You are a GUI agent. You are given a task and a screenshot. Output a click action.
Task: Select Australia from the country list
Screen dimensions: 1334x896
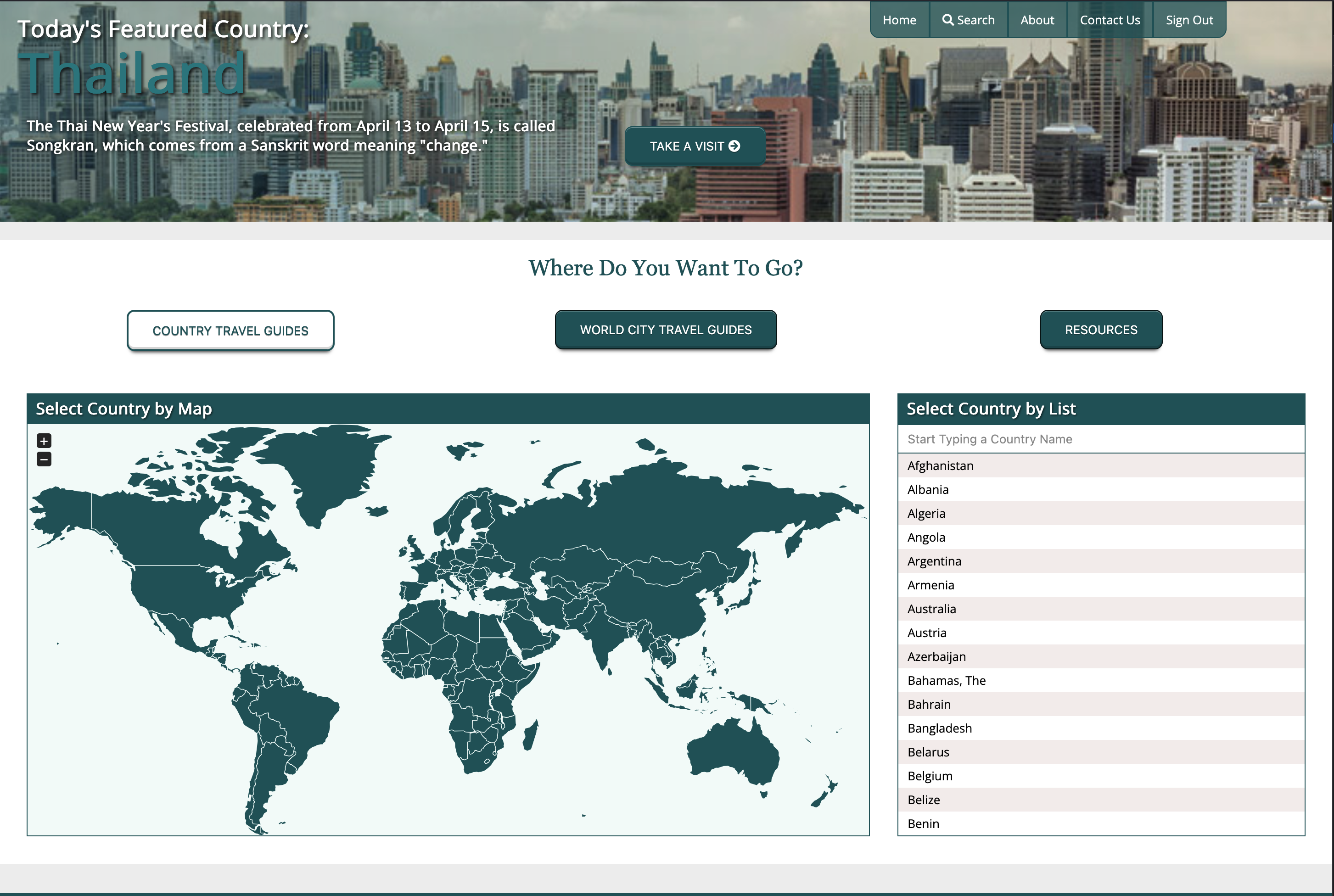click(1101, 609)
